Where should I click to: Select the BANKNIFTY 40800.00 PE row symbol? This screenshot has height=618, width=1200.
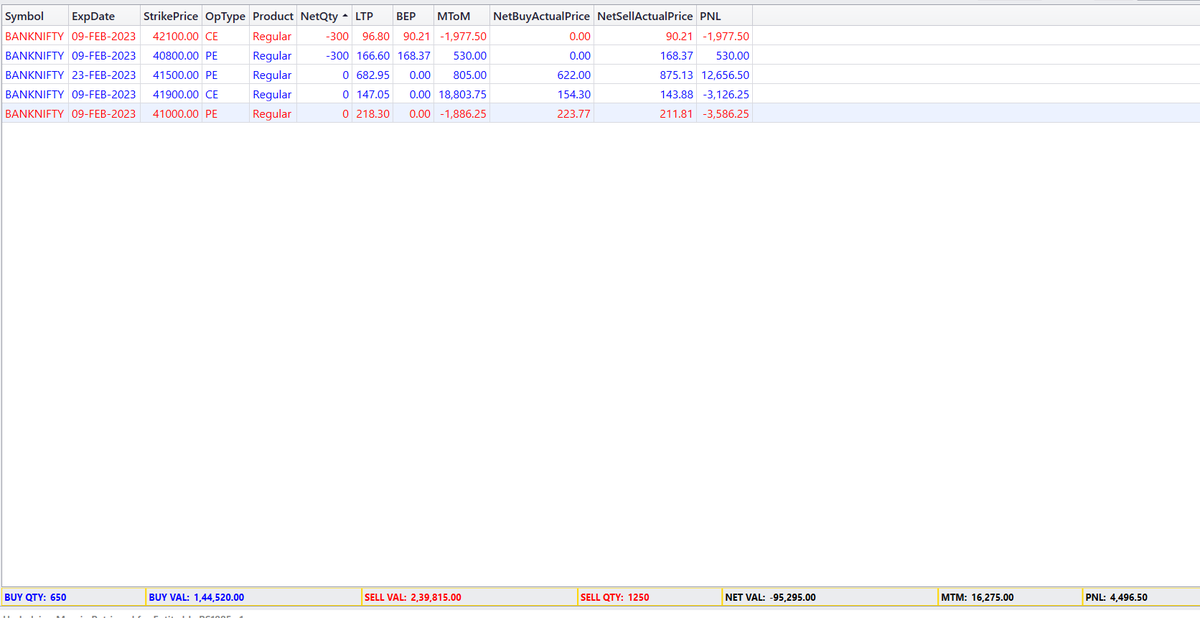(35, 55)
